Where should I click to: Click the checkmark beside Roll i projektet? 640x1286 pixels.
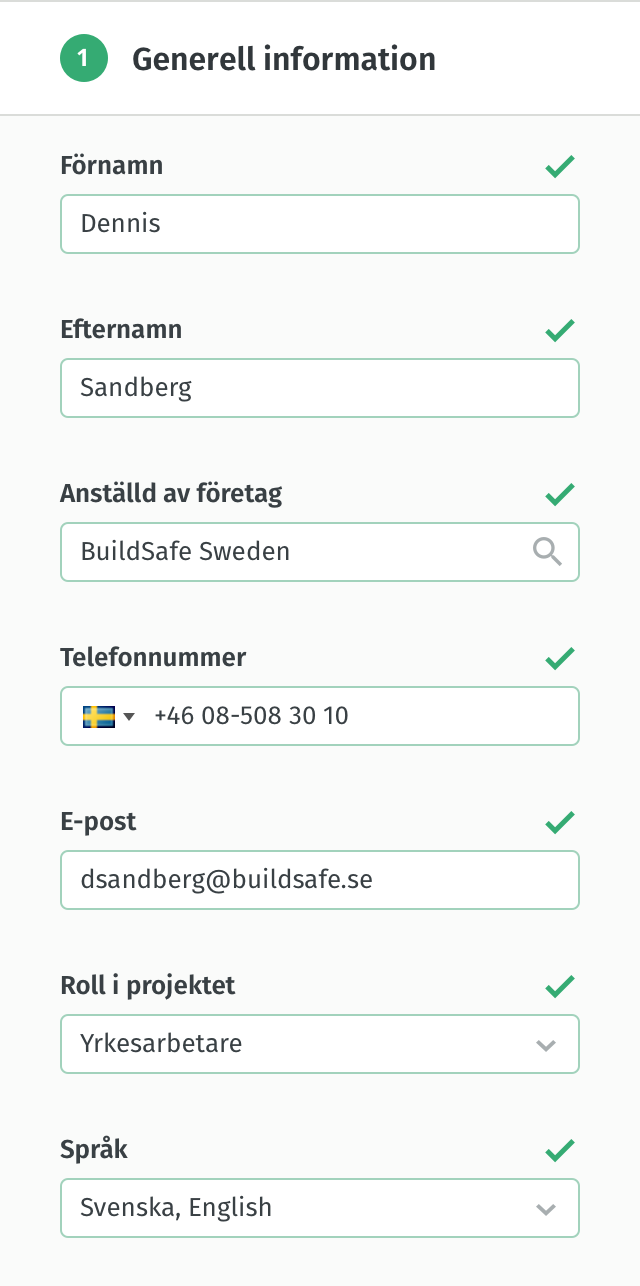click(560, 987)
